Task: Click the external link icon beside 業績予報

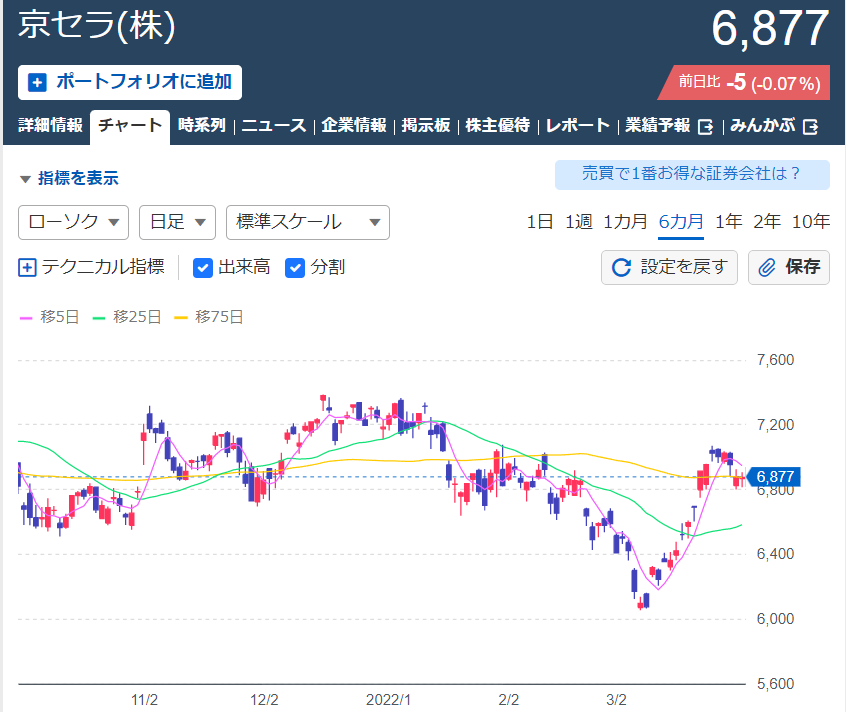Action: 705,127
